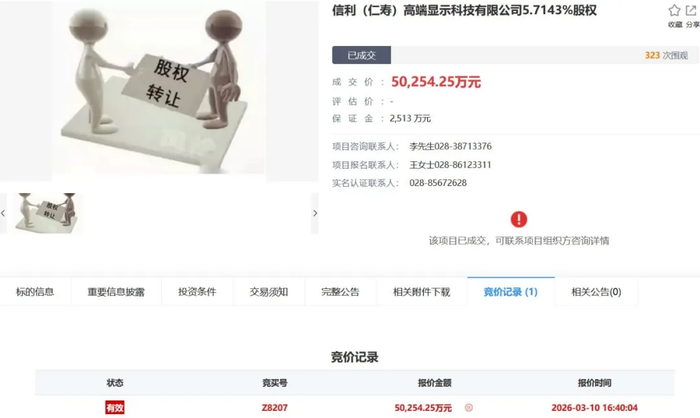Open the 投资条件 tab

tap(197, 292)
